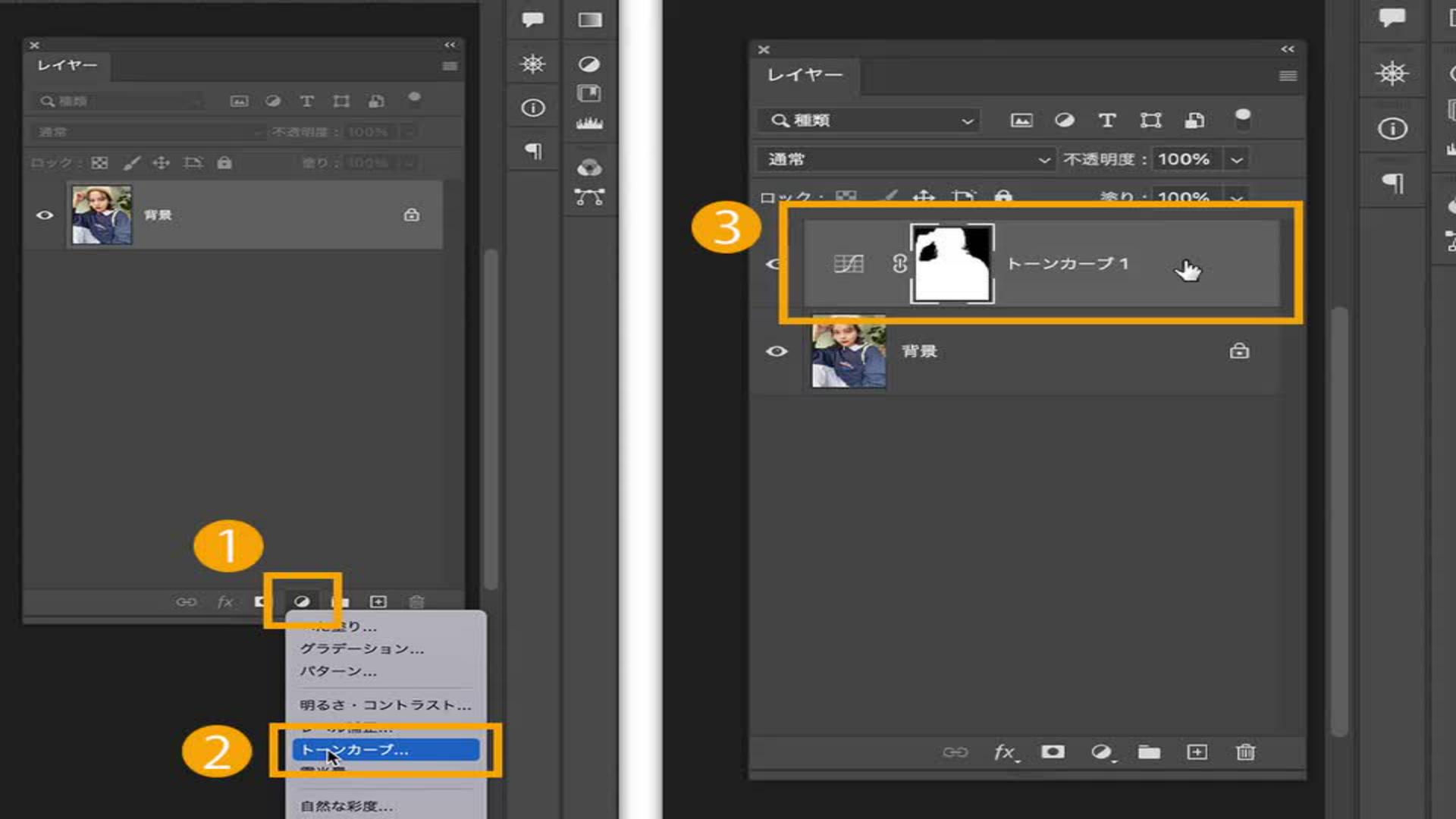Click the 明るさ・コントラスト... option
The width and height of the screenshot is (1456, 819).
pyautogui.click(x=385, y=705)
